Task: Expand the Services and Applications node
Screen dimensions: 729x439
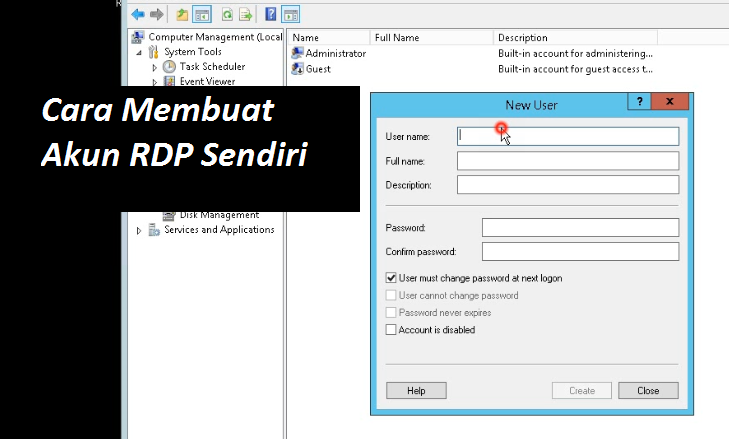Action: [139, 230]
